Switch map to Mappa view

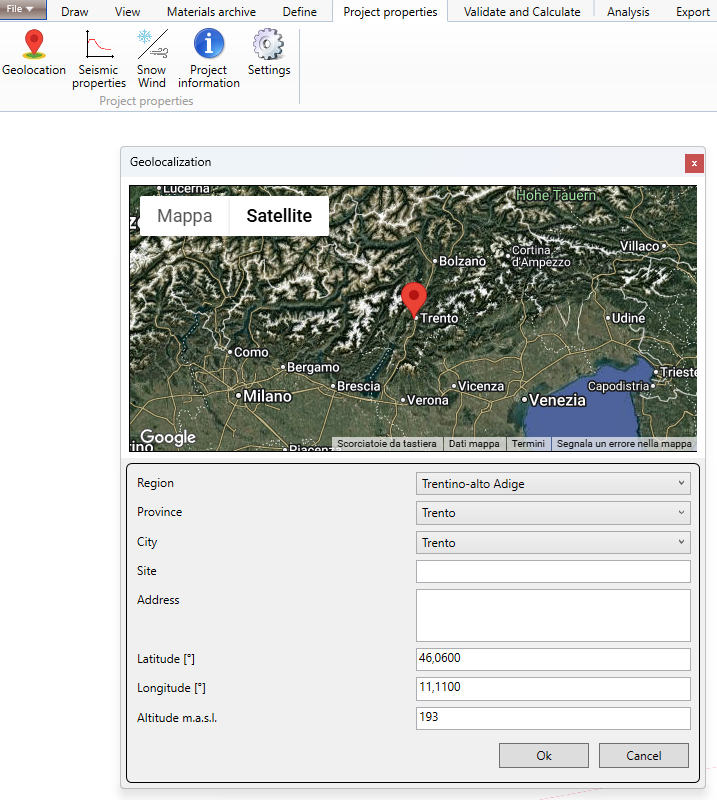coord(185,216)
